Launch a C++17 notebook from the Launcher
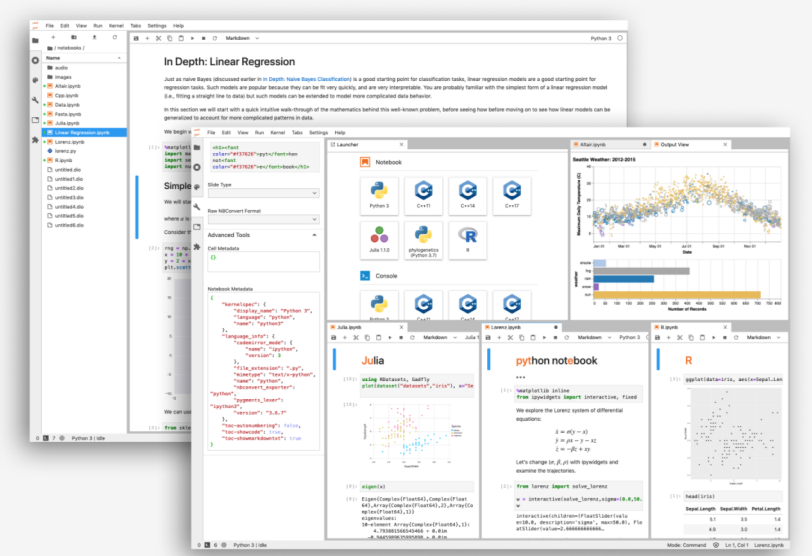Image resolution: width=812 pixels, height=556 pixels. click(x=512, y=196)
